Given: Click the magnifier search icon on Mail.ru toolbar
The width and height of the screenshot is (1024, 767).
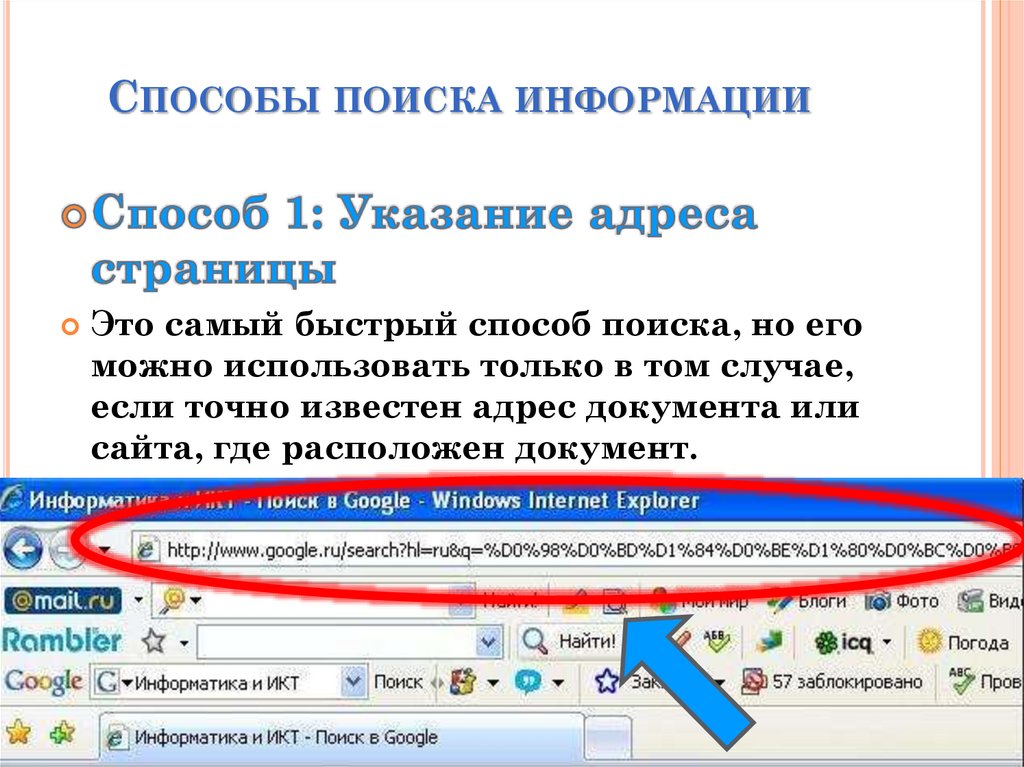Looking at the screenshot, I should pyautogui.click(x=172, y=600).
